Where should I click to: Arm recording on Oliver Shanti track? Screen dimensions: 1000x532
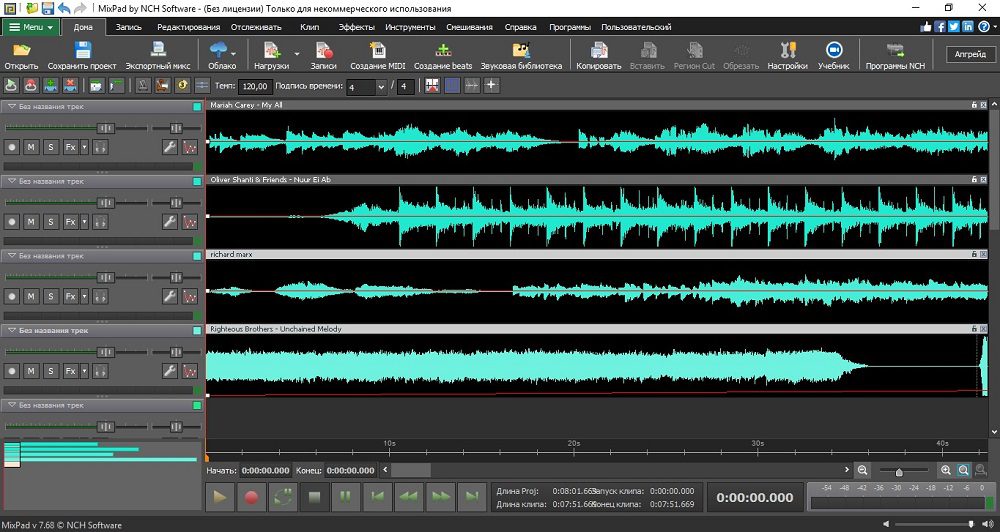[x=11, y=222]
